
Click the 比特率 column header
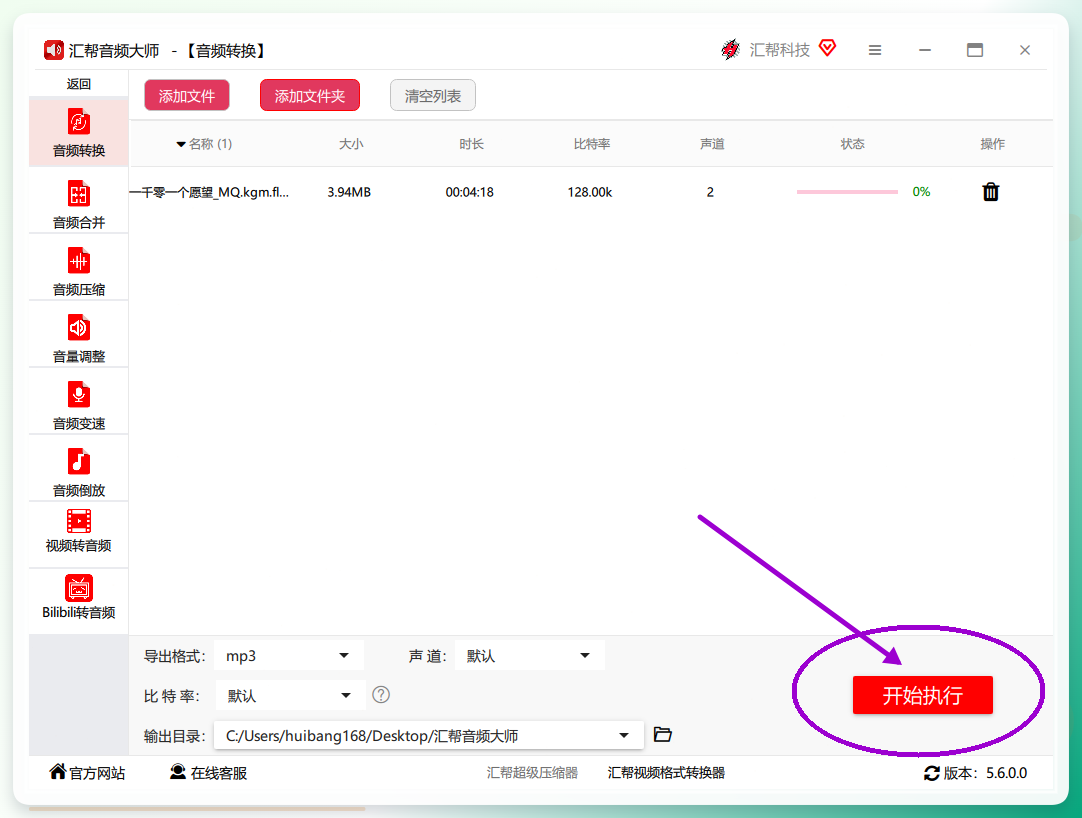(592, 144)
